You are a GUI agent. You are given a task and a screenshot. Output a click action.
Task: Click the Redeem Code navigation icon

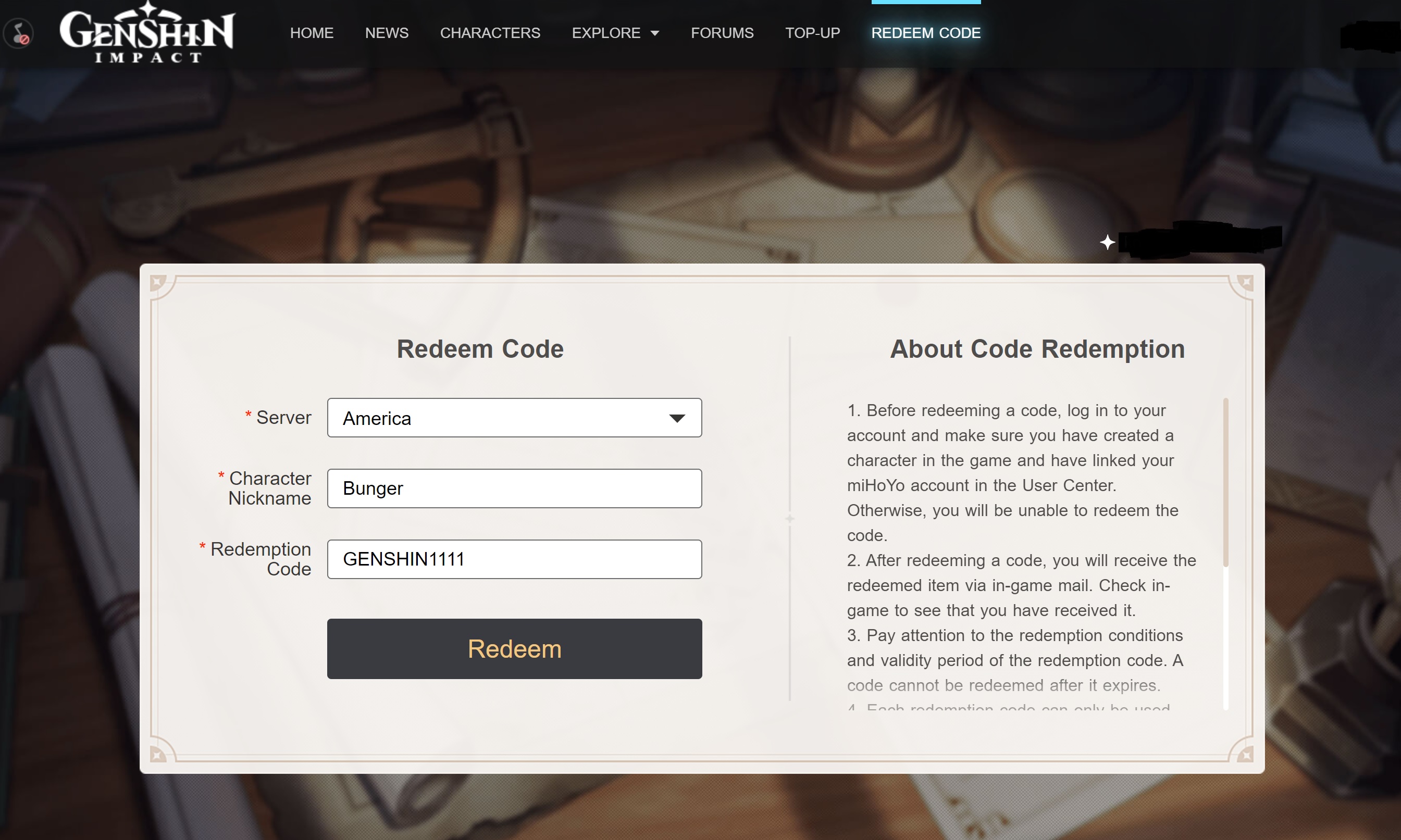point(925,33)
